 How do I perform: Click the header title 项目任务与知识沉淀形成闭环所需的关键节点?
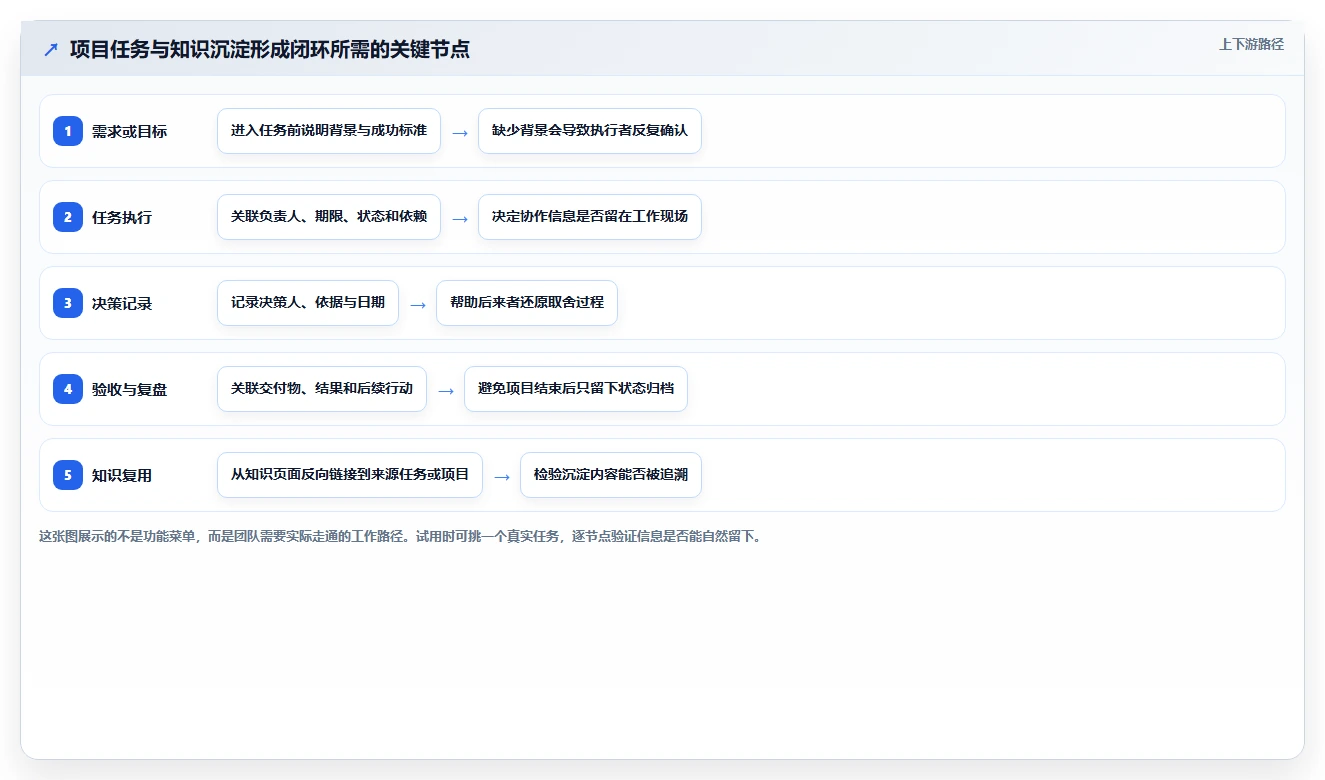(x=270, y=49)
